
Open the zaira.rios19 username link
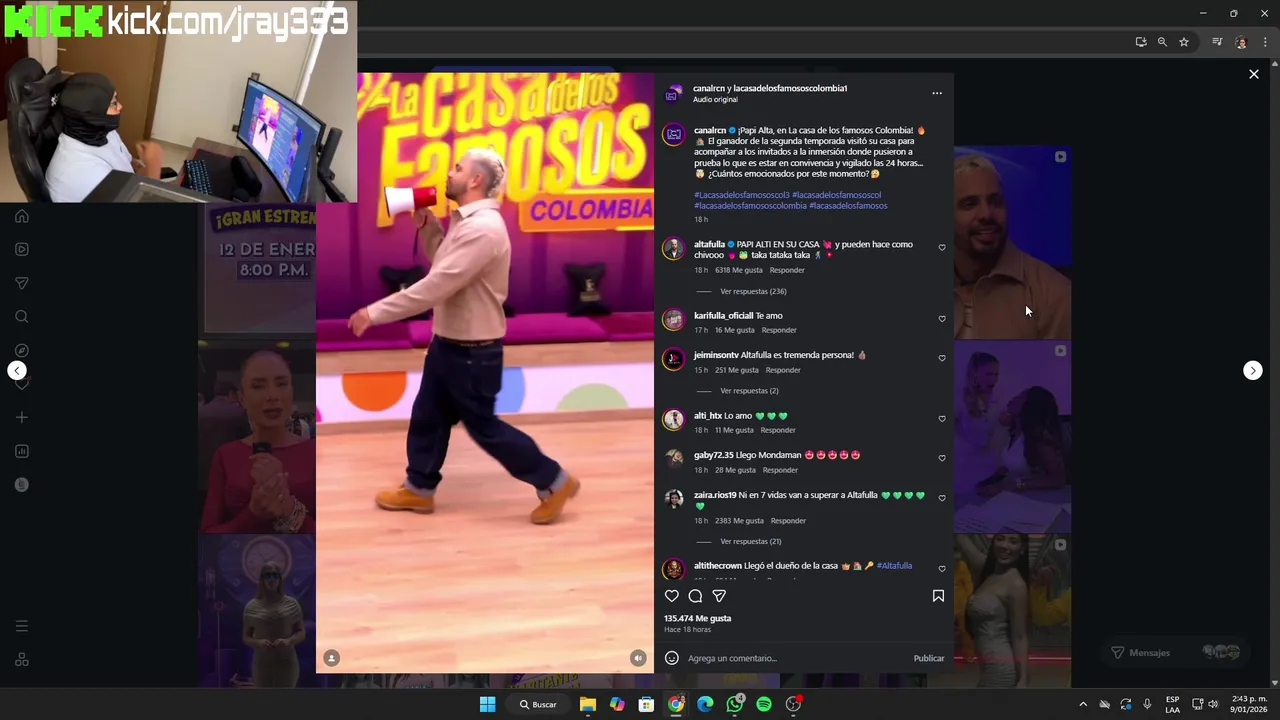click(715, 495)
